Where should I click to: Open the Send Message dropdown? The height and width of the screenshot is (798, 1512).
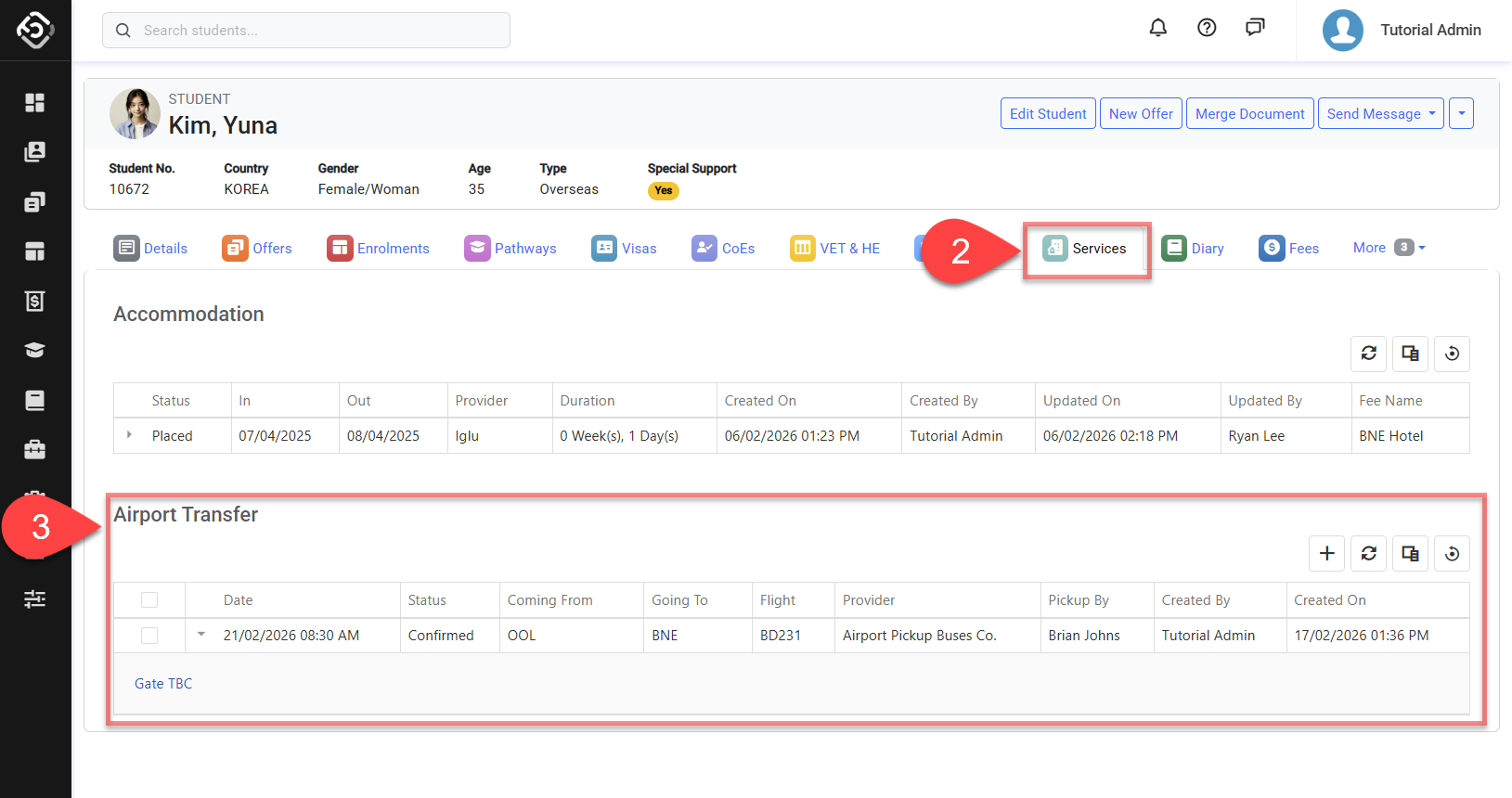coord(1380,114)
